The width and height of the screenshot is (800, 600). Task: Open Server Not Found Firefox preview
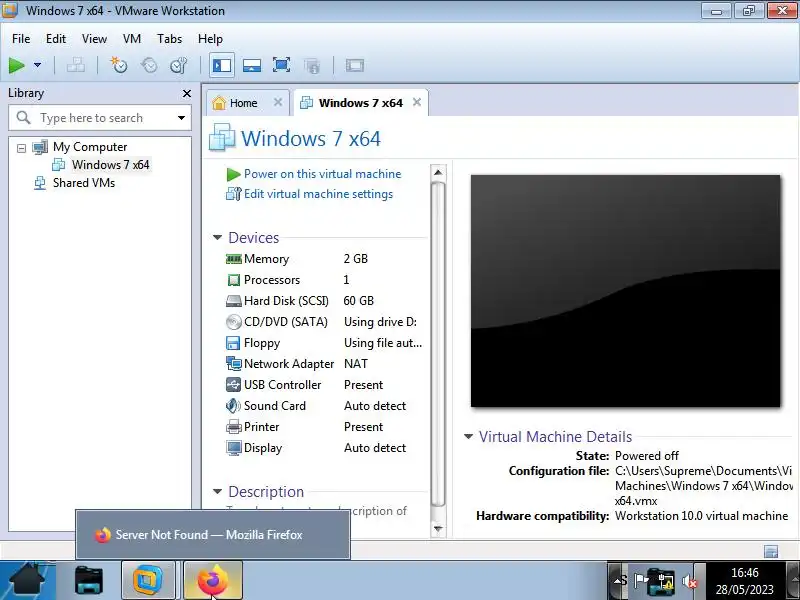tap(213, 534)
